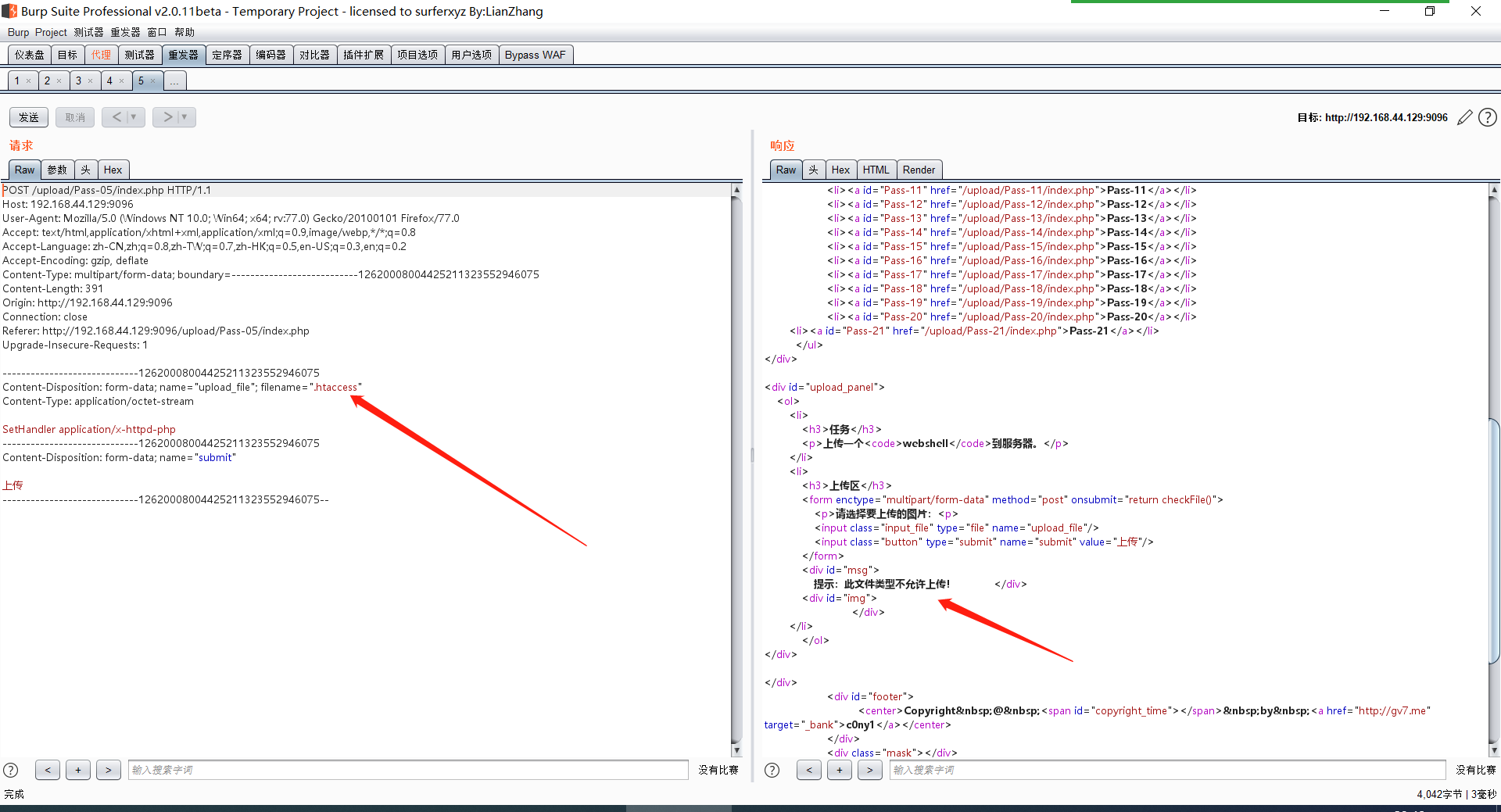Open back history dropdown arrow

pyautogui.click(x=134, y=117)
